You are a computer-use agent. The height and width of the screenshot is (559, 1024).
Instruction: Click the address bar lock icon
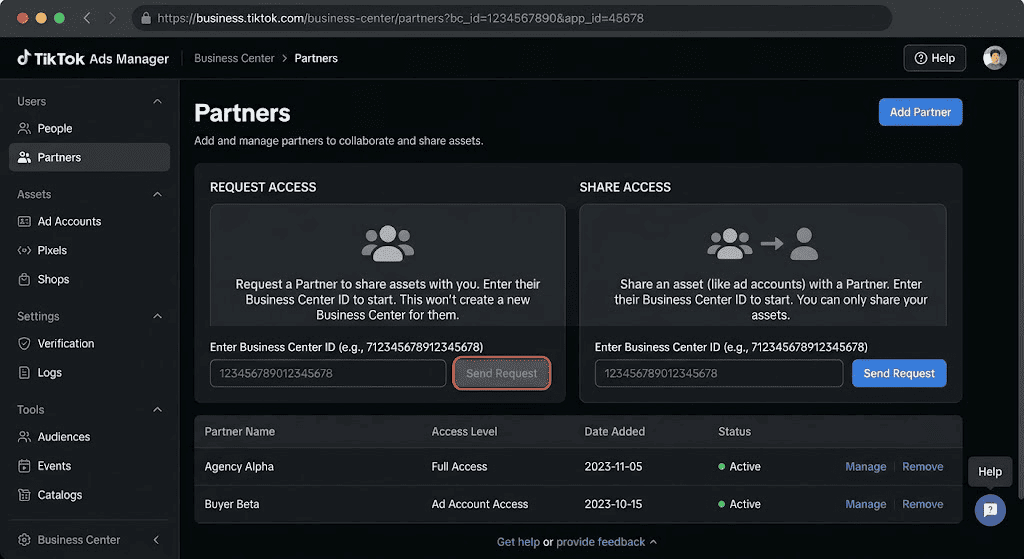tap(146, 18)
